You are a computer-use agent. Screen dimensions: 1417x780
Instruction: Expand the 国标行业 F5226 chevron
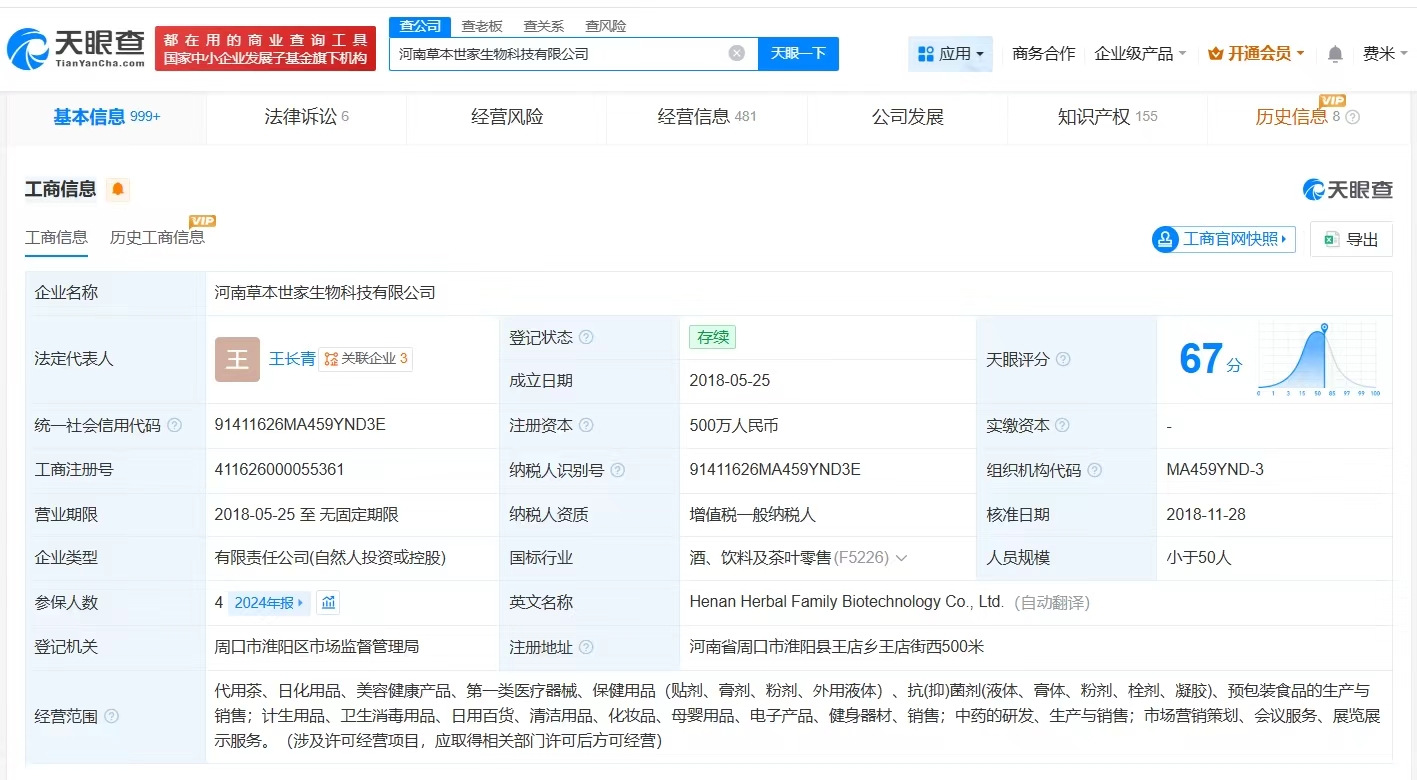902,558
